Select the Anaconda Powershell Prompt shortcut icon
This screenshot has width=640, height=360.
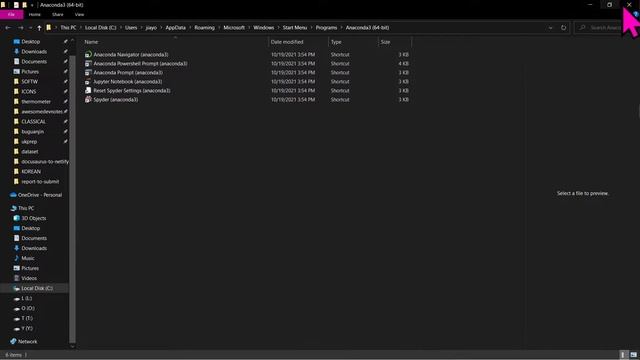coord(88,63)
